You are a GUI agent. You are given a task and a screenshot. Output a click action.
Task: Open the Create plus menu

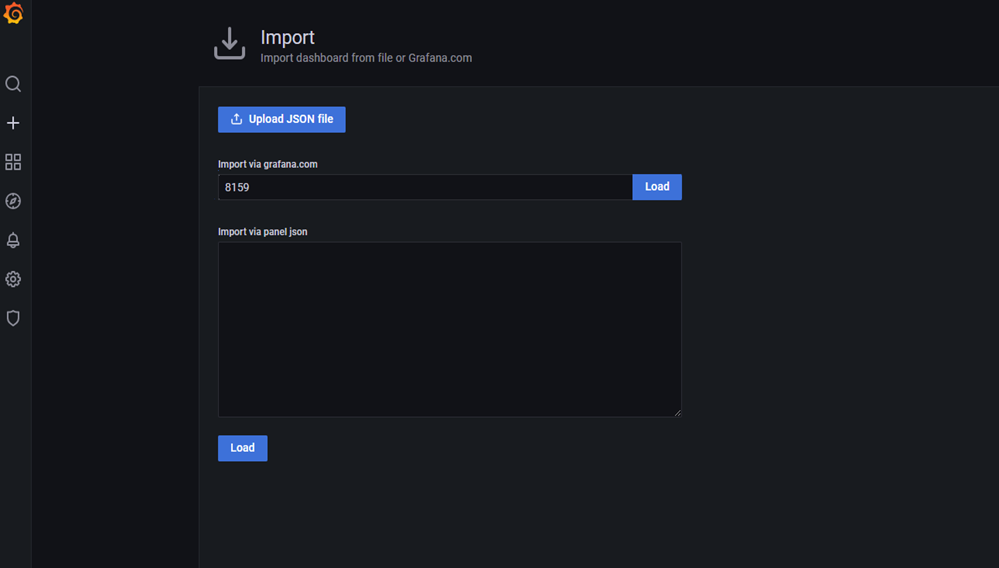tap(13, 123)
